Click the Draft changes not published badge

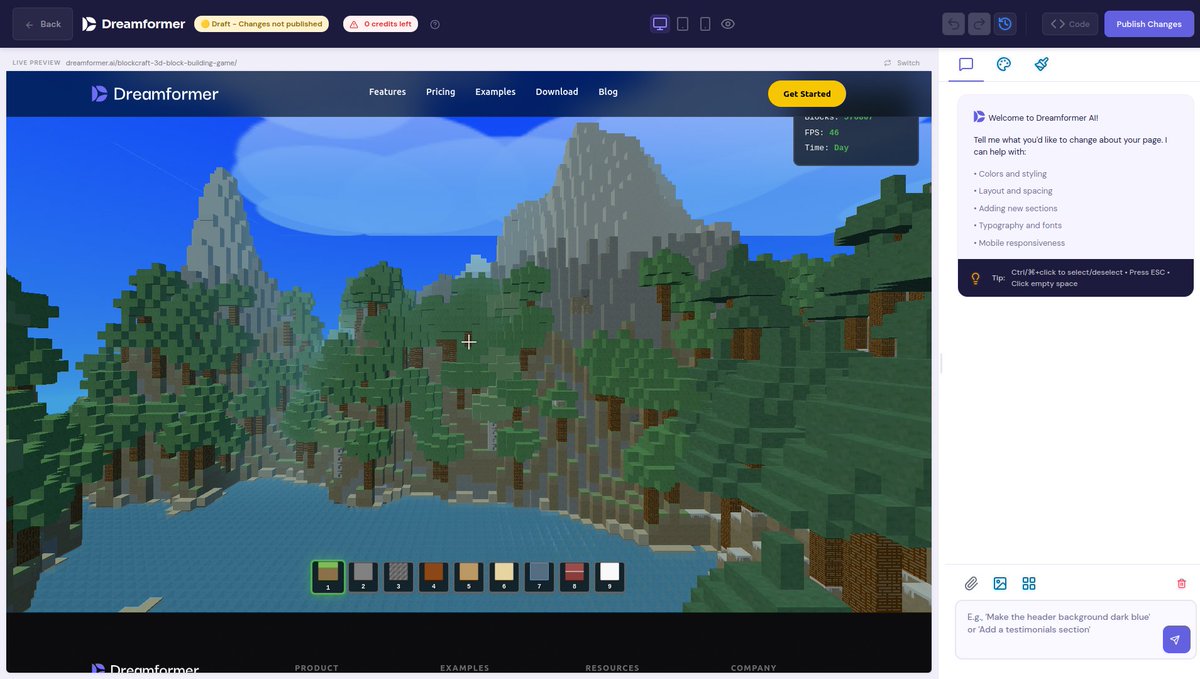(262, 24)
